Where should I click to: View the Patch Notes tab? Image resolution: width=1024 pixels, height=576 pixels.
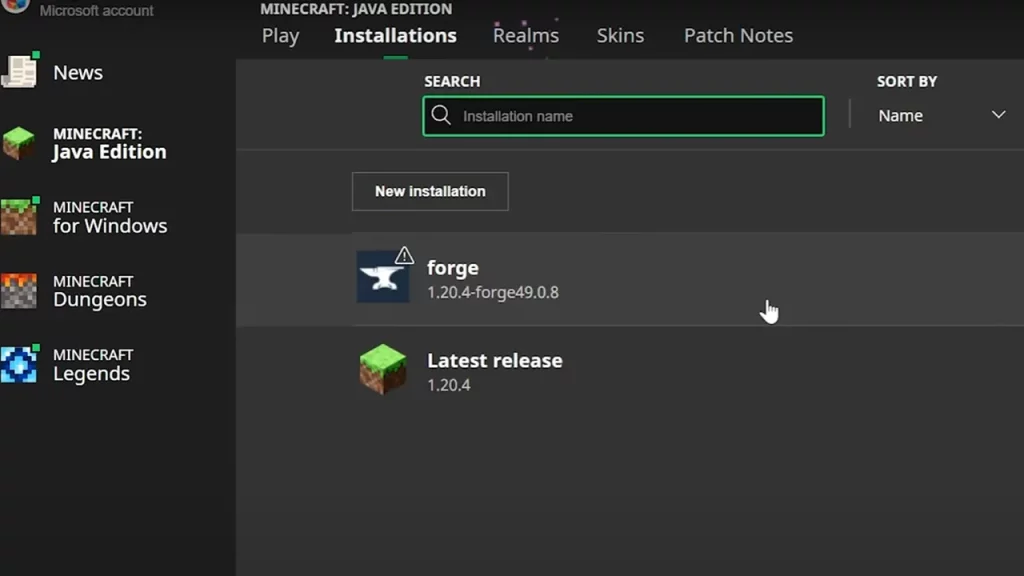738,36
